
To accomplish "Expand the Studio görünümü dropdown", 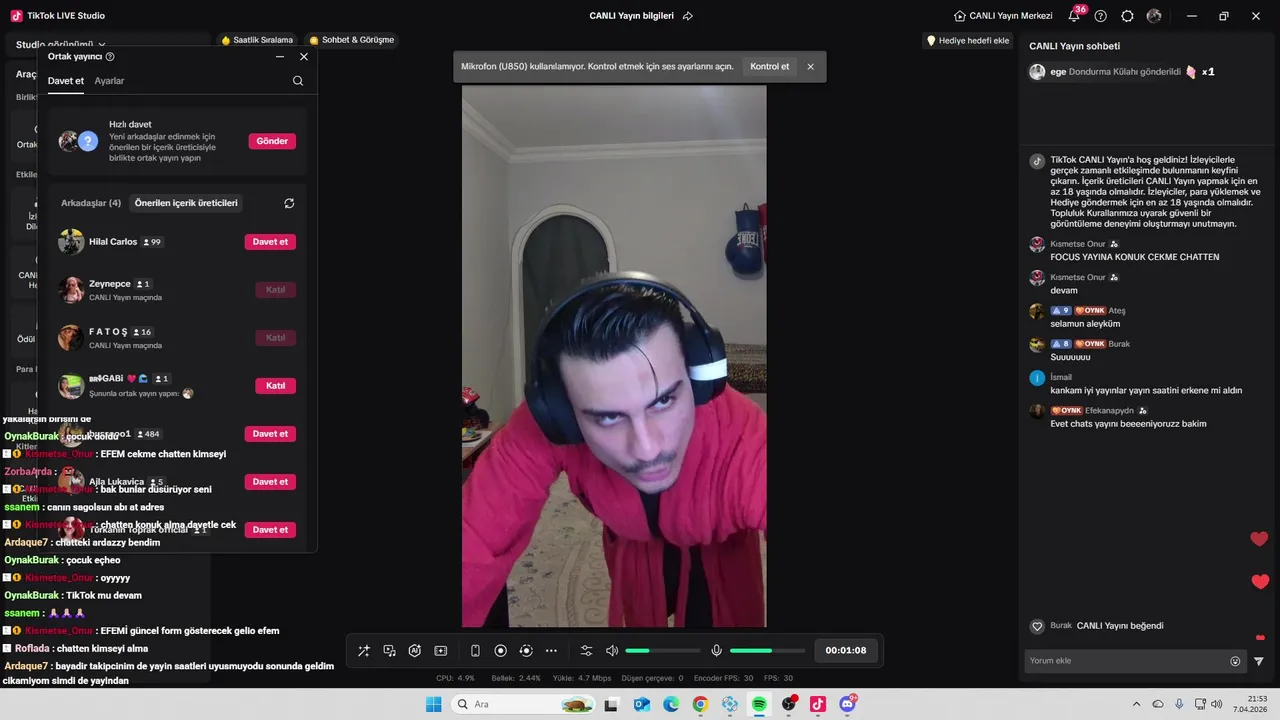I will [x=60, y=45].
